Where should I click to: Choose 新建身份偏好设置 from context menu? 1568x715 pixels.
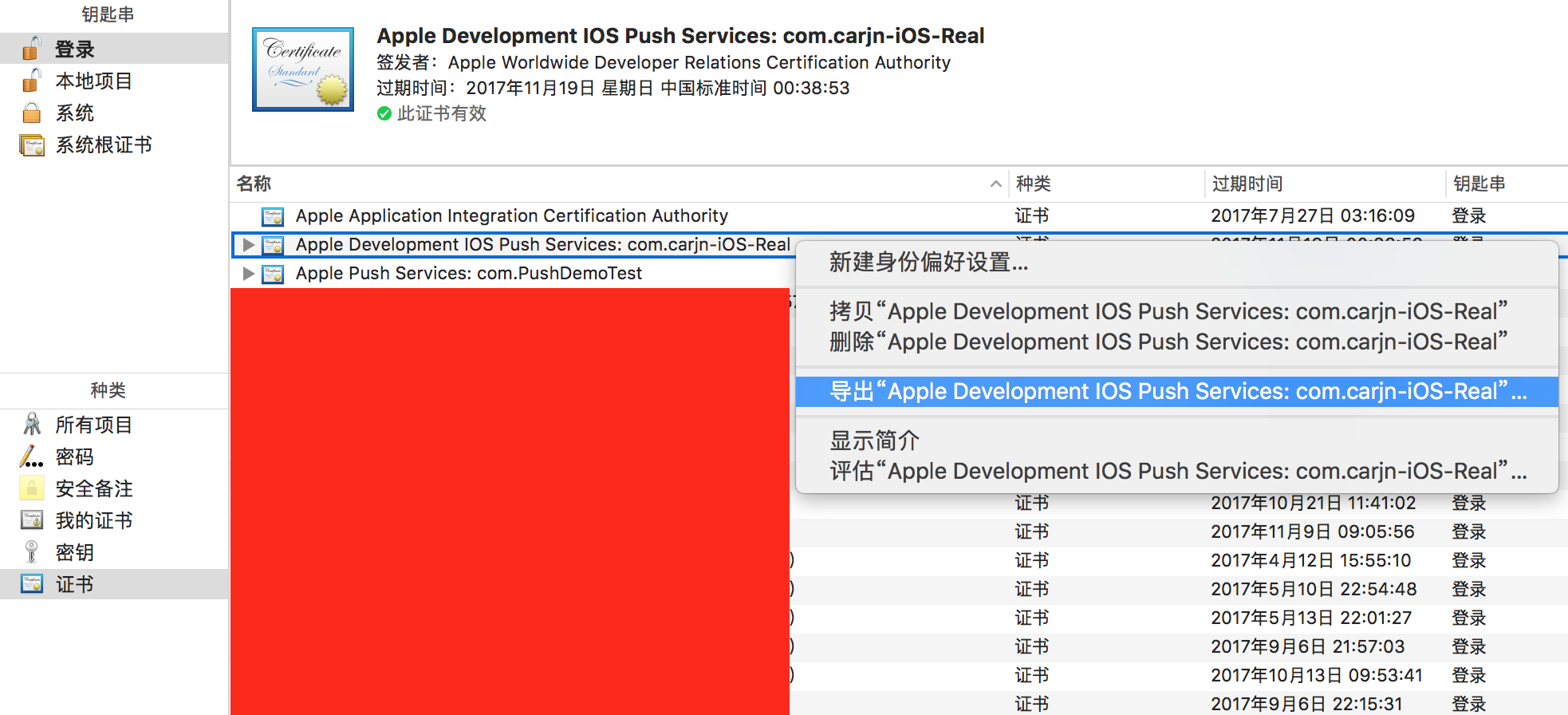coord(928,263)
